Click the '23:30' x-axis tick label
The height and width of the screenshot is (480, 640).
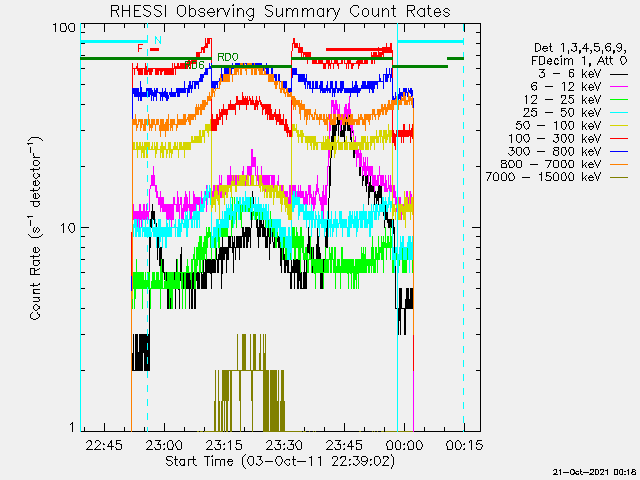pos(284,445)
